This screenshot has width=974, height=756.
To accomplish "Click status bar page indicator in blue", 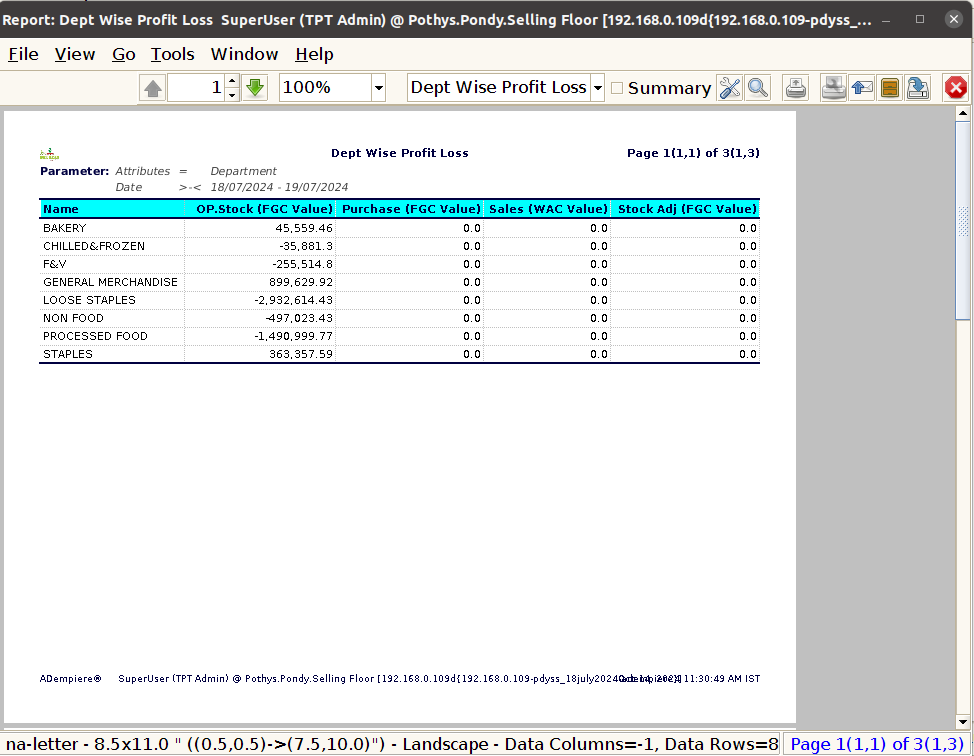I will (876, 744).
